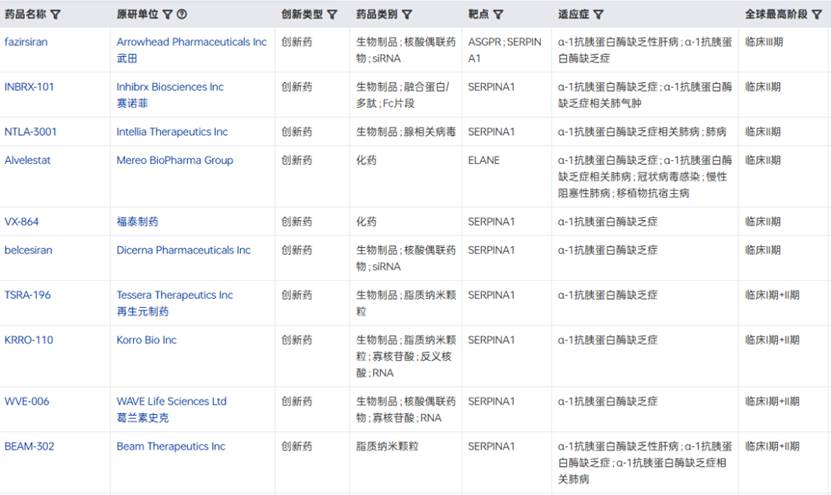Open drug link belcesiran
The image size is (831, 495).
[x=29, y=250]
